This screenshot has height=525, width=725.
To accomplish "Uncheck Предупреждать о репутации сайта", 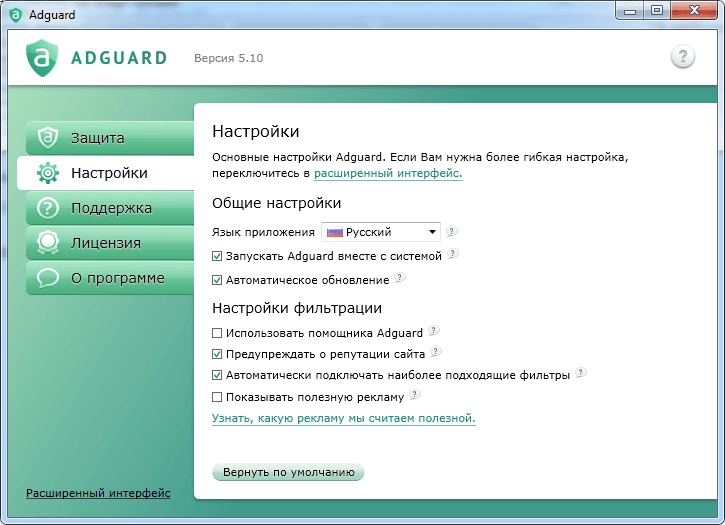I will pos(217,354).
